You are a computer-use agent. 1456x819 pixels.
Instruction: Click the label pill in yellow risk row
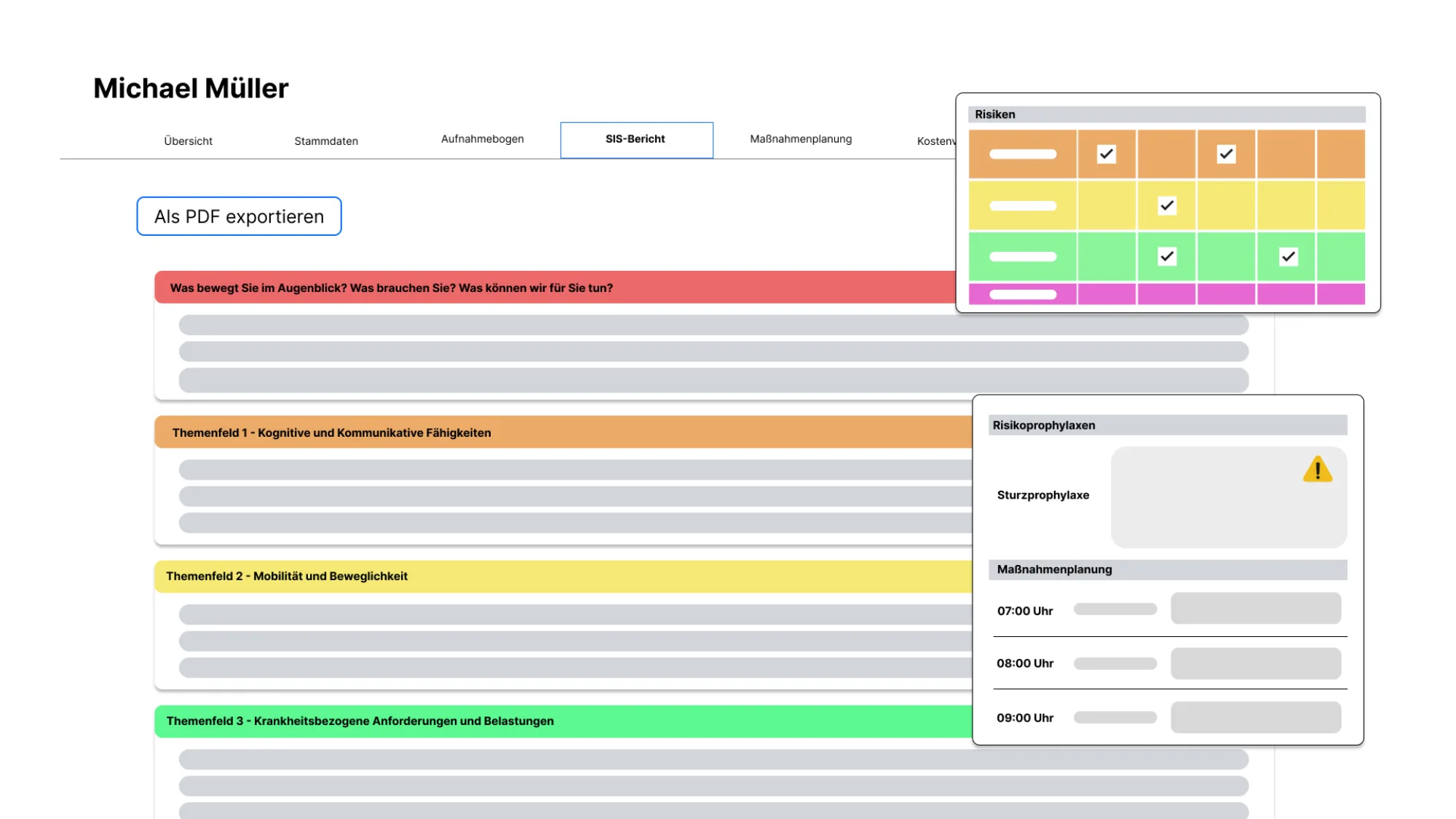(x=1023, y=206)
